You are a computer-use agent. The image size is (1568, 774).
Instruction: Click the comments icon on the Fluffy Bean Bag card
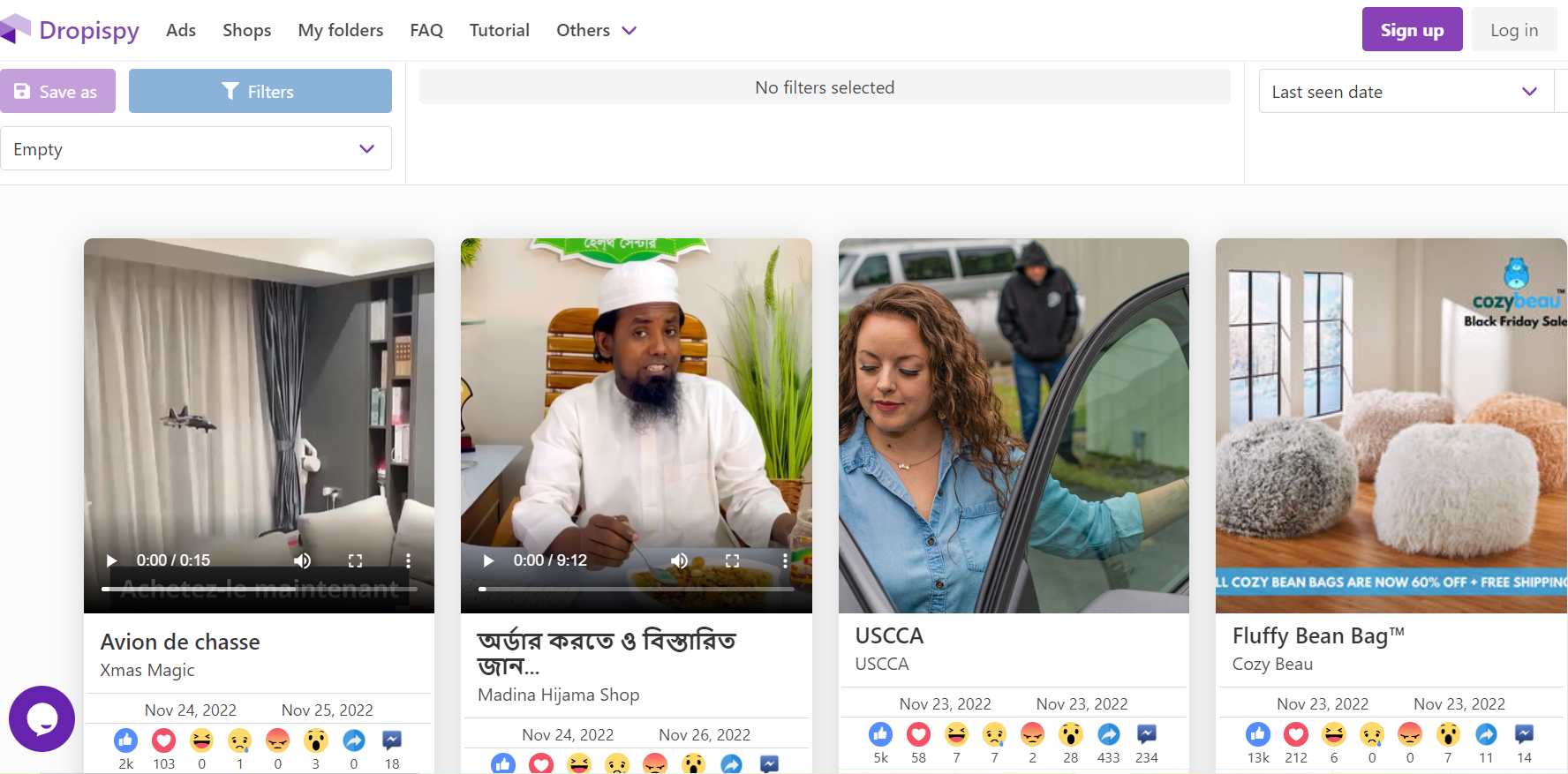coord(1525,733)
